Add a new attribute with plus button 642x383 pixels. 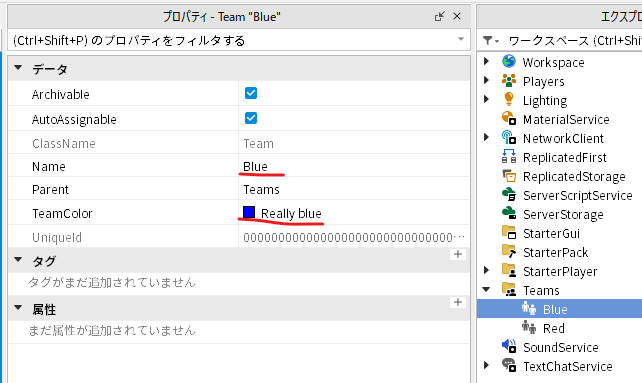pyautogui.click(x=458, y=302)
